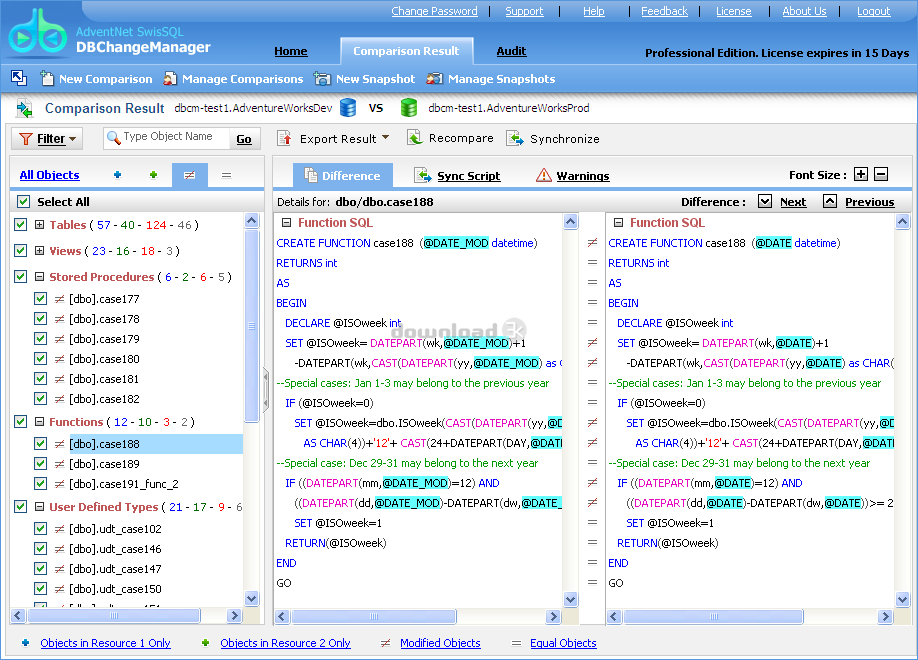
Task: Collapse left Function SQL section
Action: [286, 223]
